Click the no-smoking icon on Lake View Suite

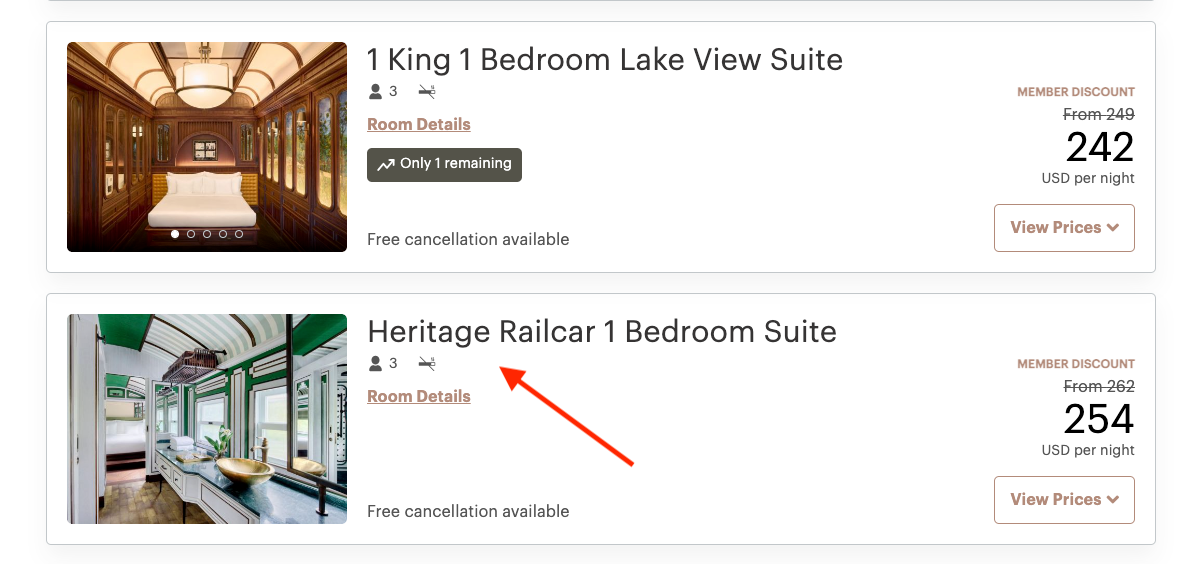(x=427, y=92)
